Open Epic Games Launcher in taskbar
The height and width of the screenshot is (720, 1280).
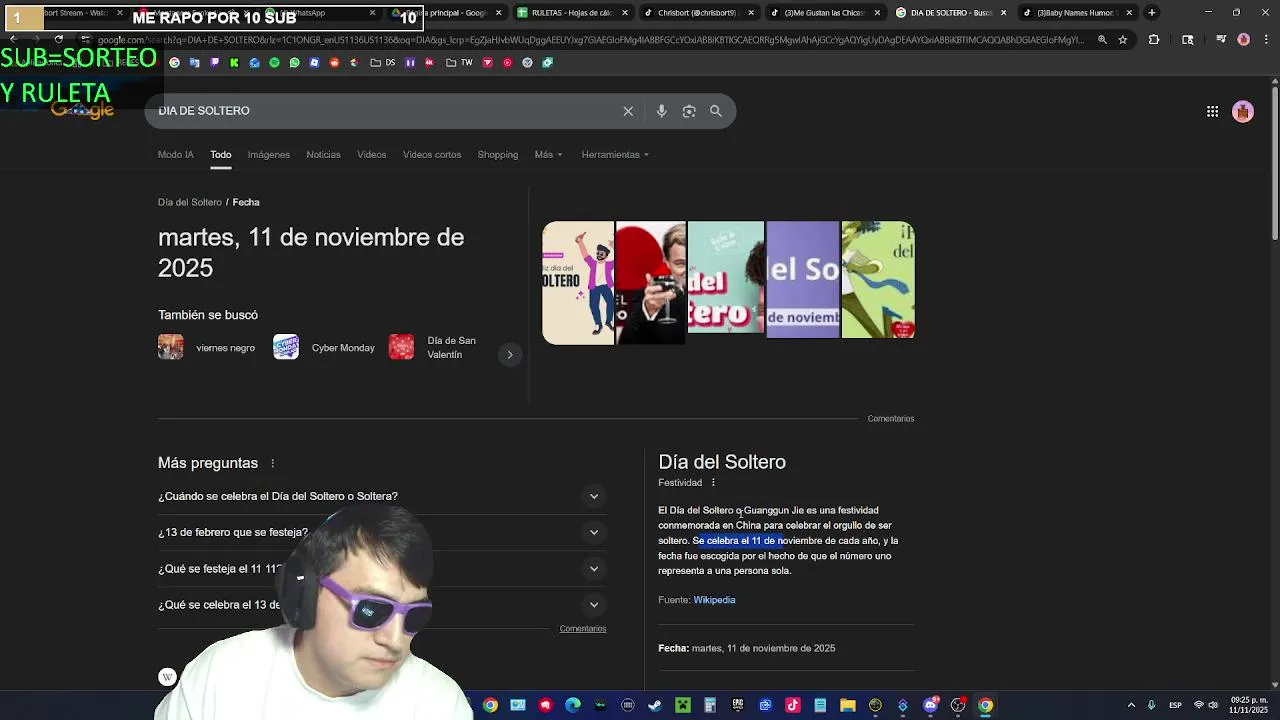[x=738, y=705]
